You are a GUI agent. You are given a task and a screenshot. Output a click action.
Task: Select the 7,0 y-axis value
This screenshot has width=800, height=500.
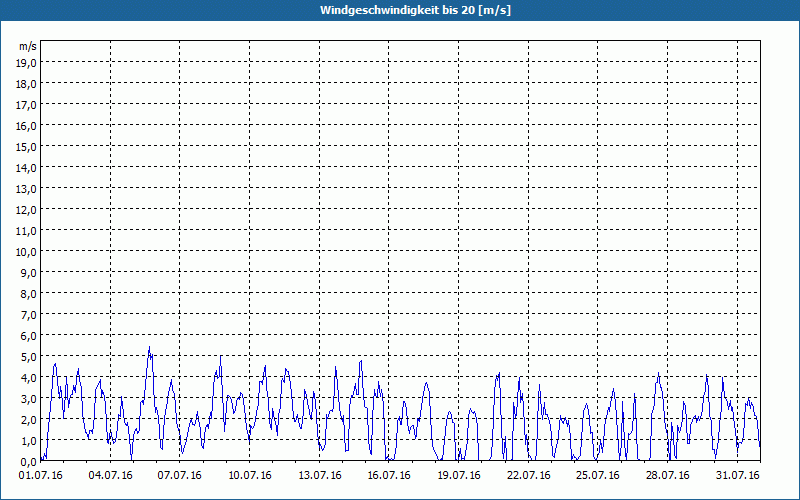pos(30,315)
